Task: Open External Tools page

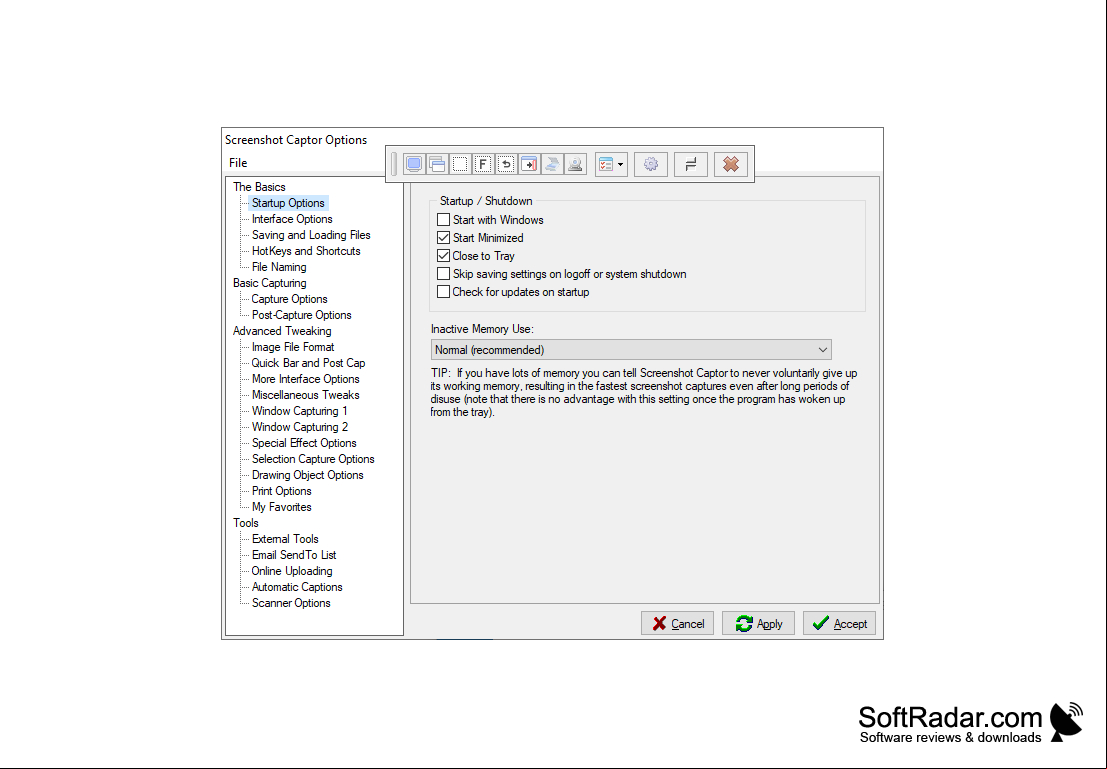Action: [x=285, y=540]
